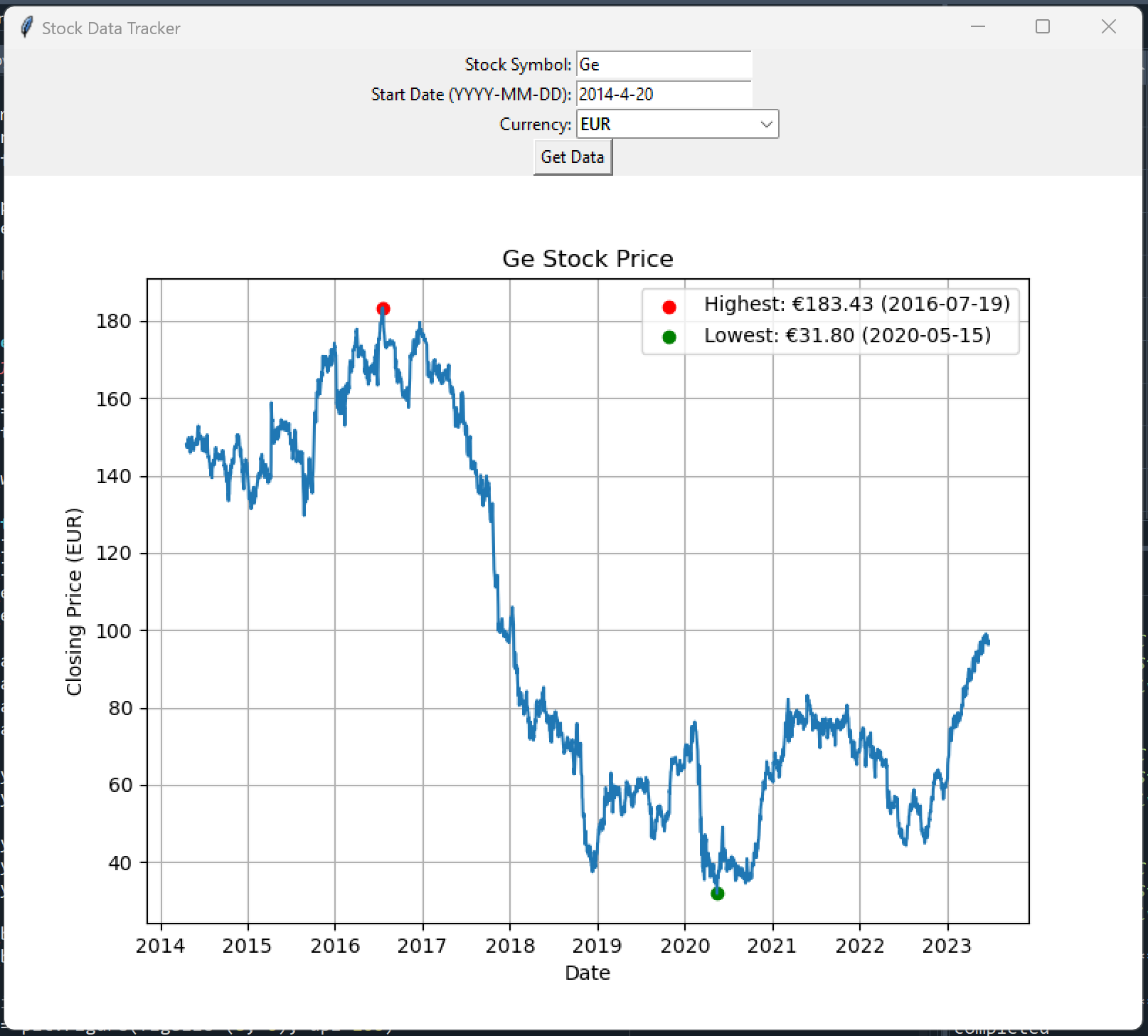Select the Highest €183.43 legend entry
1148x1036 pixels.
tap(856, 305)
